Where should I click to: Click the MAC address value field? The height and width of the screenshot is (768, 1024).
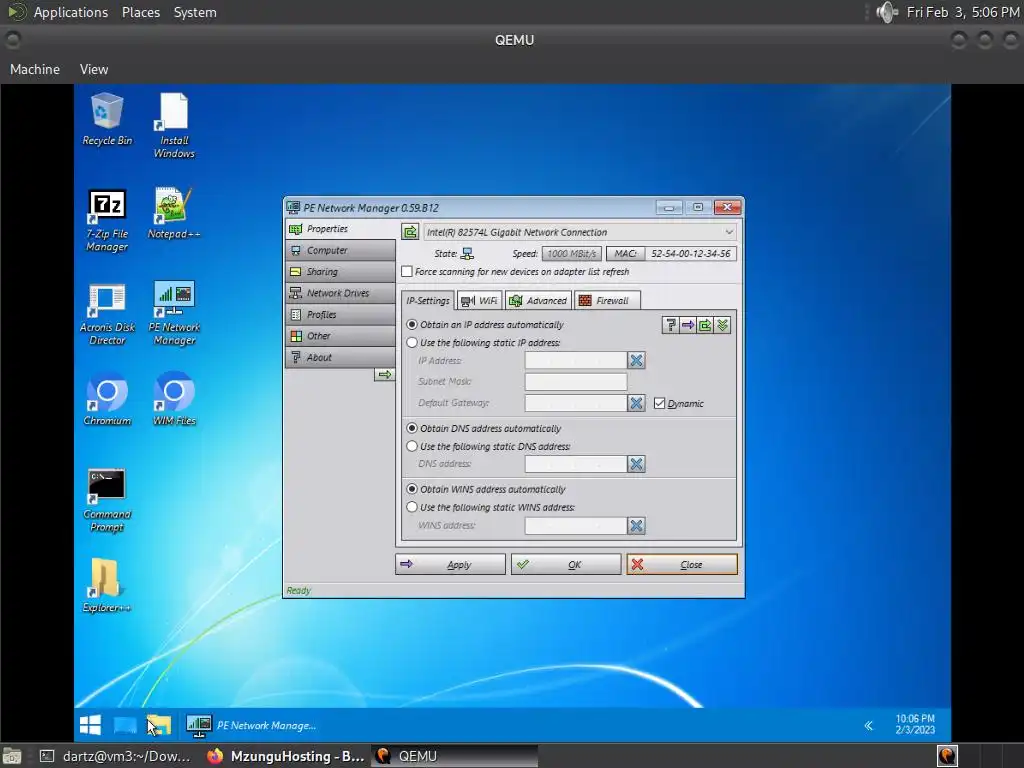pyautogui.click(x=691, y=253)
